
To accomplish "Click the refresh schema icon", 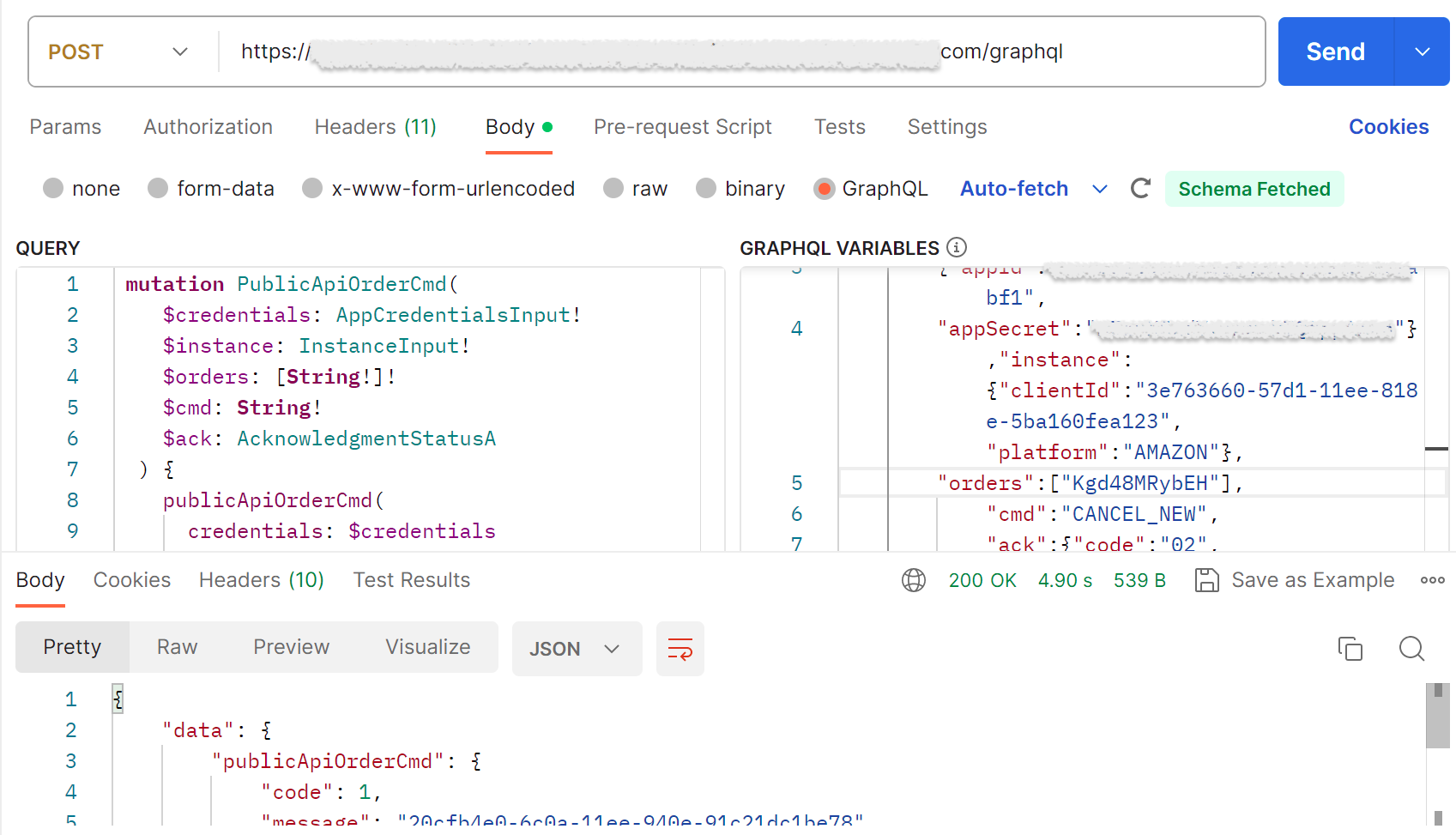I will pyautogui.click(x=1140, y=189).
